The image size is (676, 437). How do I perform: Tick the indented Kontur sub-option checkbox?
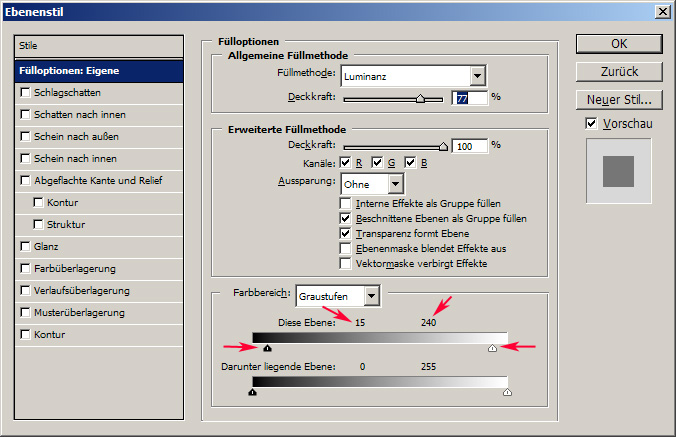pyautogui.click(x=38, y=202)
